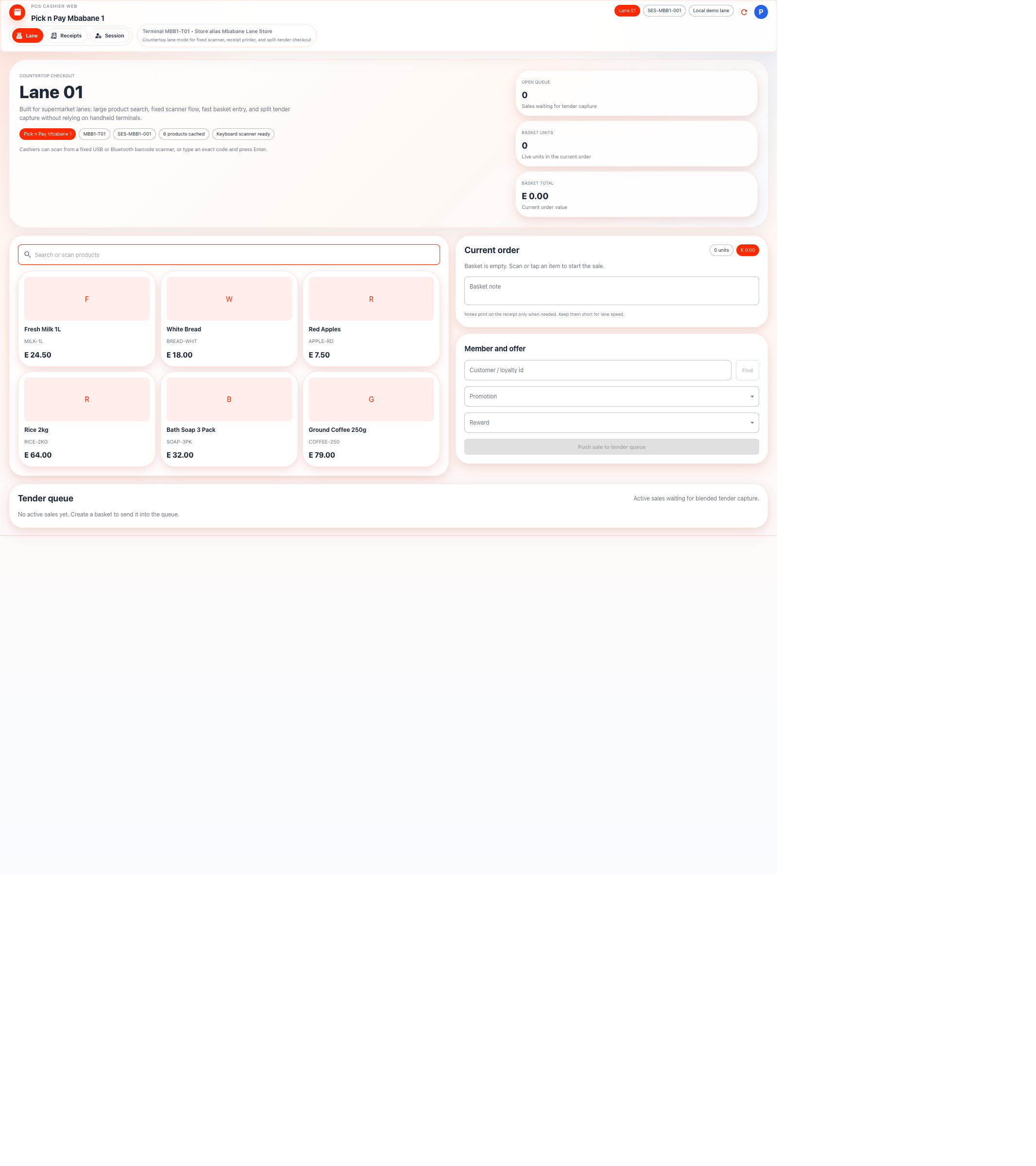This screenshot has width=1036, height=1166.
Task: Expand the Promotion dropdown
Action: coord(611,396)
